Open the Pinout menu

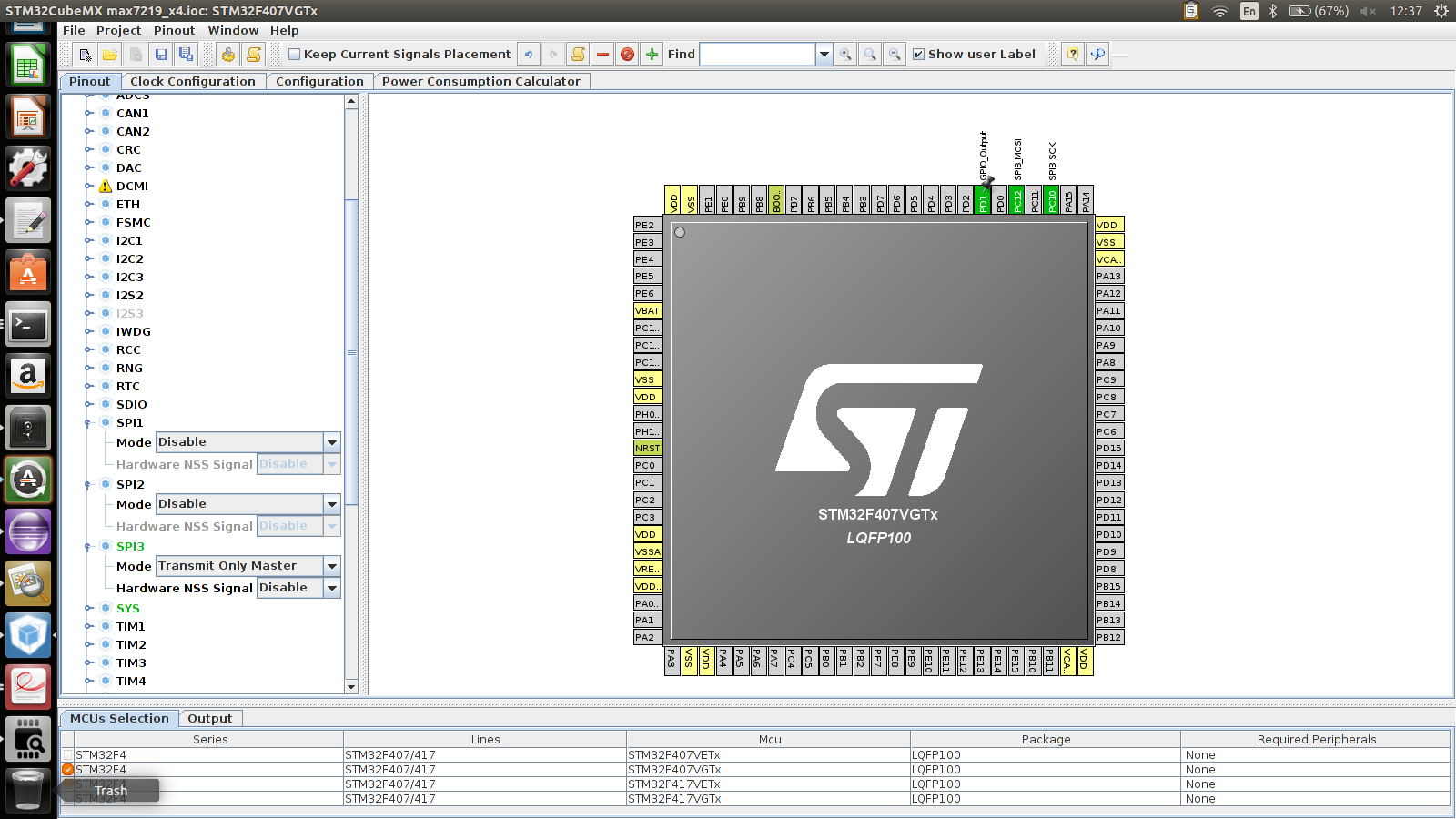tap(174, 30)
